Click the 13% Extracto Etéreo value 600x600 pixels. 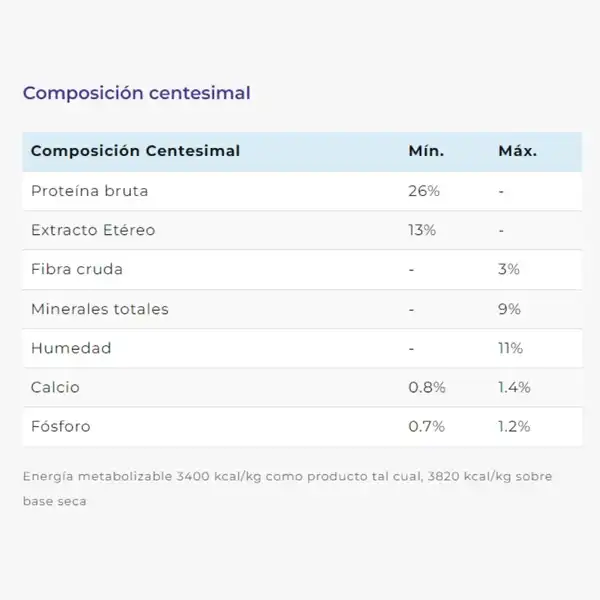coord(422,230)
